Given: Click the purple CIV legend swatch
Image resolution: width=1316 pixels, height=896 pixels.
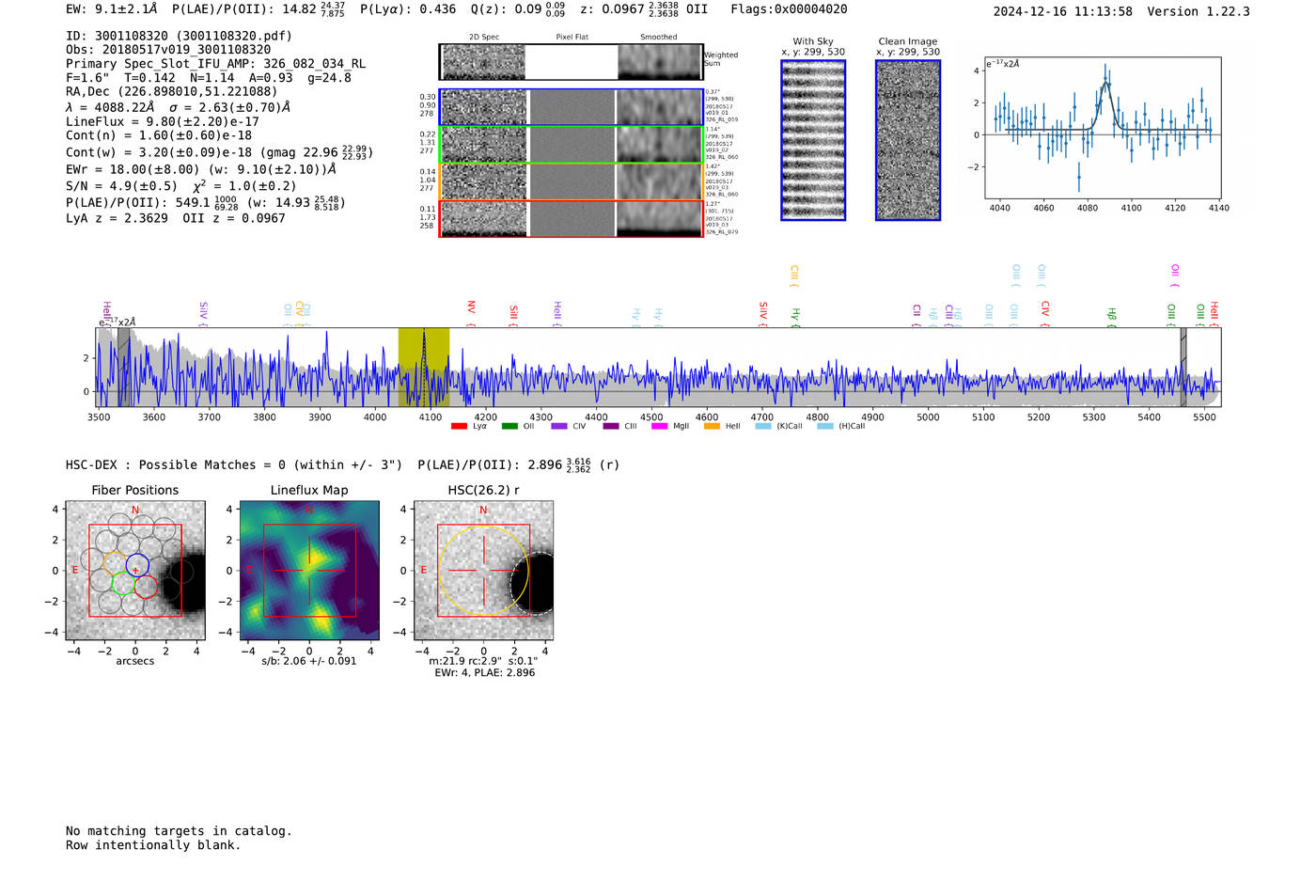Looking at the screenshot, I should click(559, 427).
